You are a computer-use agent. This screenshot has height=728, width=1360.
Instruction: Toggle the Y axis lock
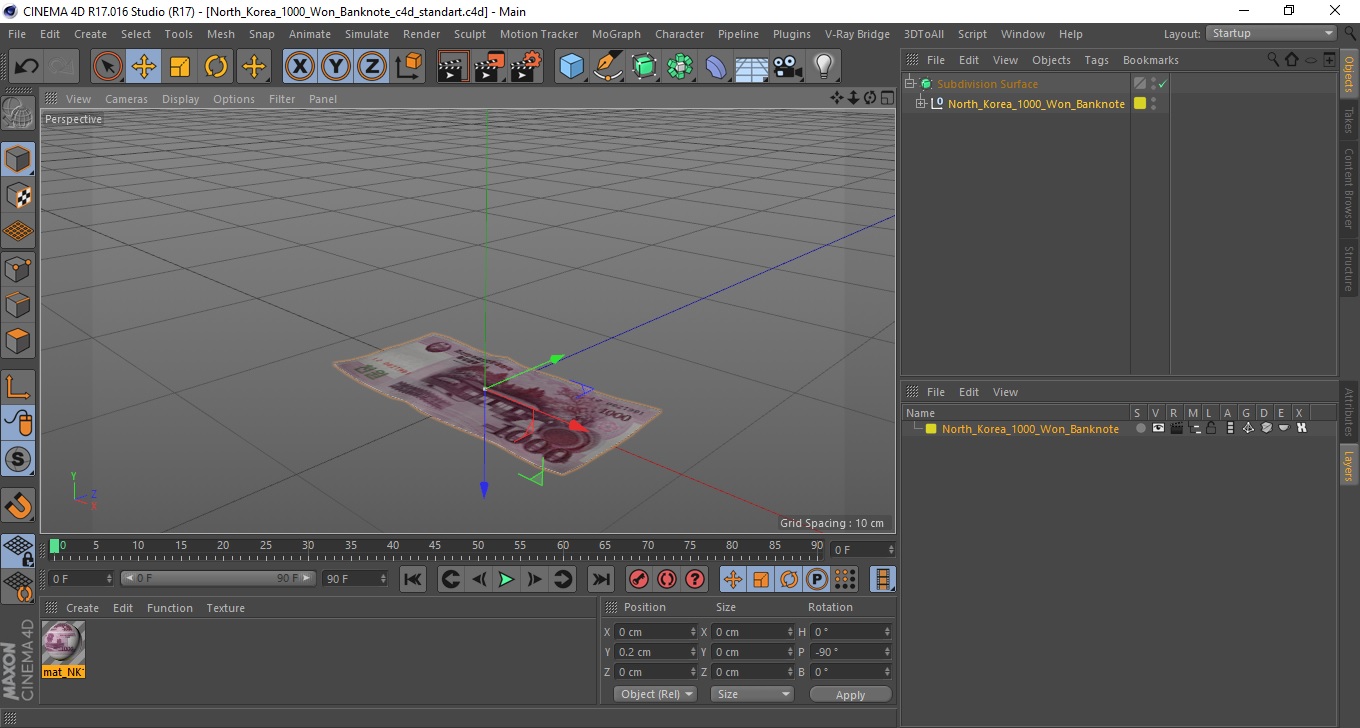click(336, 67)
